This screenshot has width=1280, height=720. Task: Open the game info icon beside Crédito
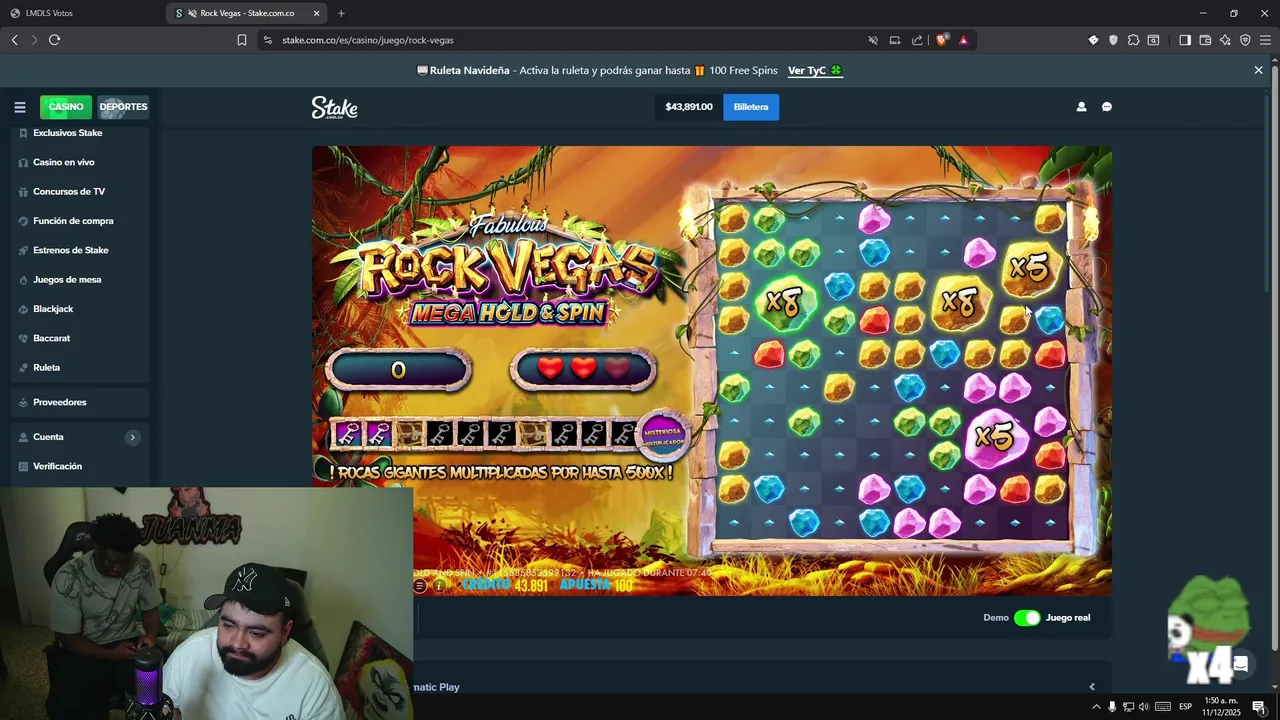[440, 586]
